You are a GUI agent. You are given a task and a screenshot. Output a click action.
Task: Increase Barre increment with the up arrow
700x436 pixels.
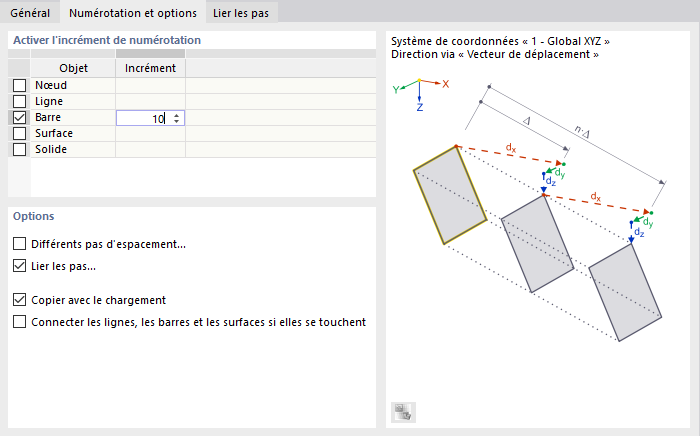click(177, 114)
